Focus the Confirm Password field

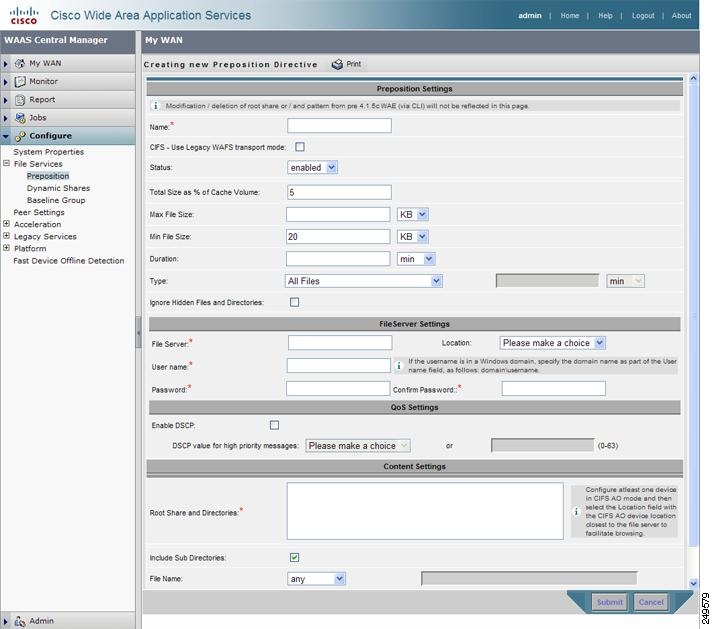tap(554, 388)
